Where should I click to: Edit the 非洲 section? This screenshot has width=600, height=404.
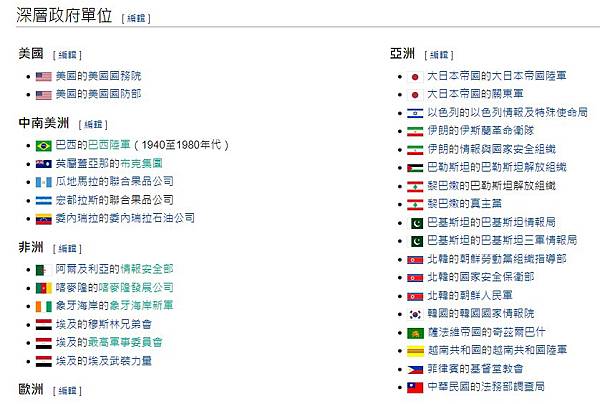67,249
